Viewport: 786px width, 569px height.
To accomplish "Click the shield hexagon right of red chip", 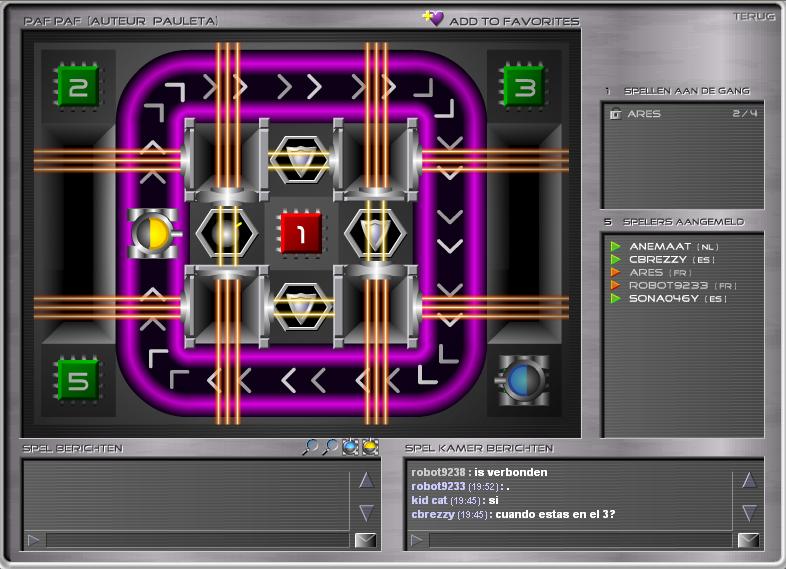I will tap(375, 234).
